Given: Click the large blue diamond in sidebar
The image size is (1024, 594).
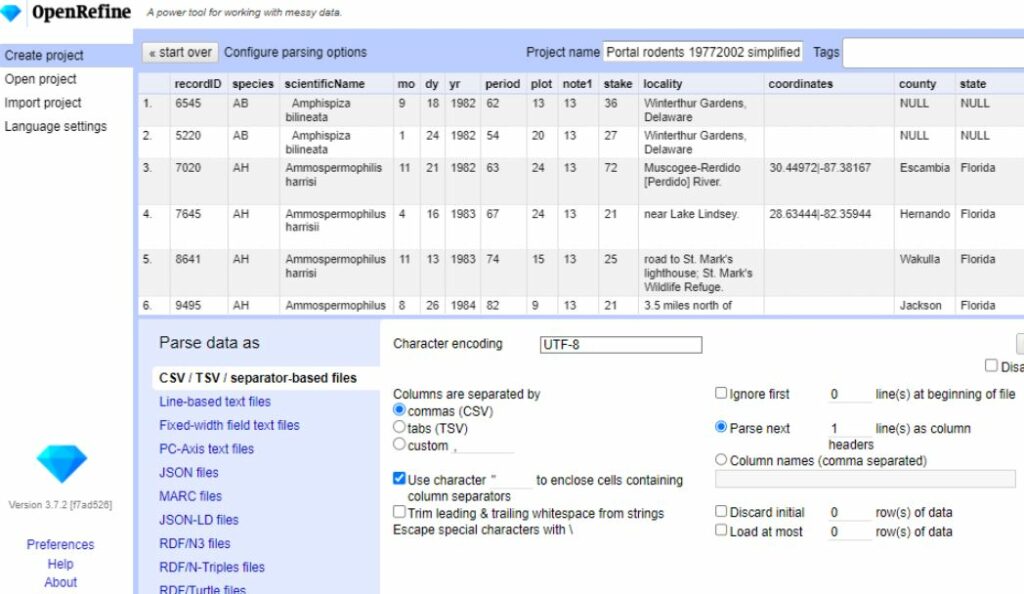Looking at the screenshot, I should (x=61, y=463).
